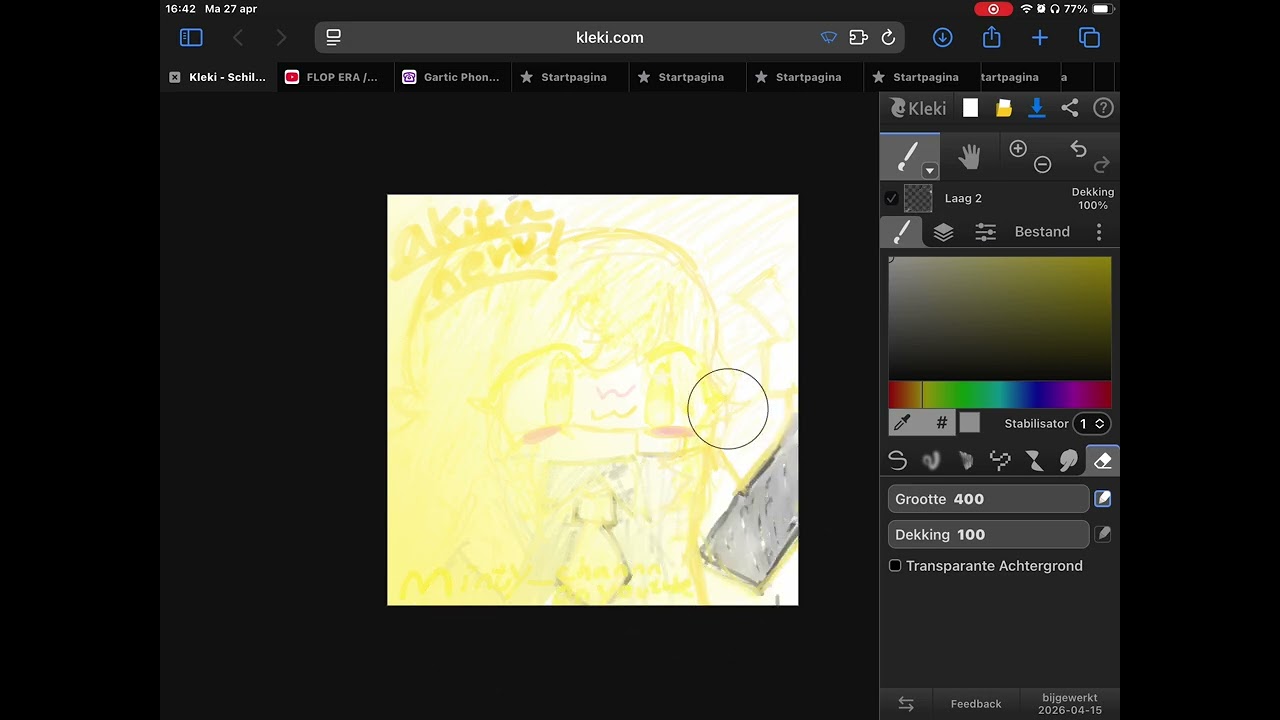Open the privacy report icon in address bar

[828, 38]
